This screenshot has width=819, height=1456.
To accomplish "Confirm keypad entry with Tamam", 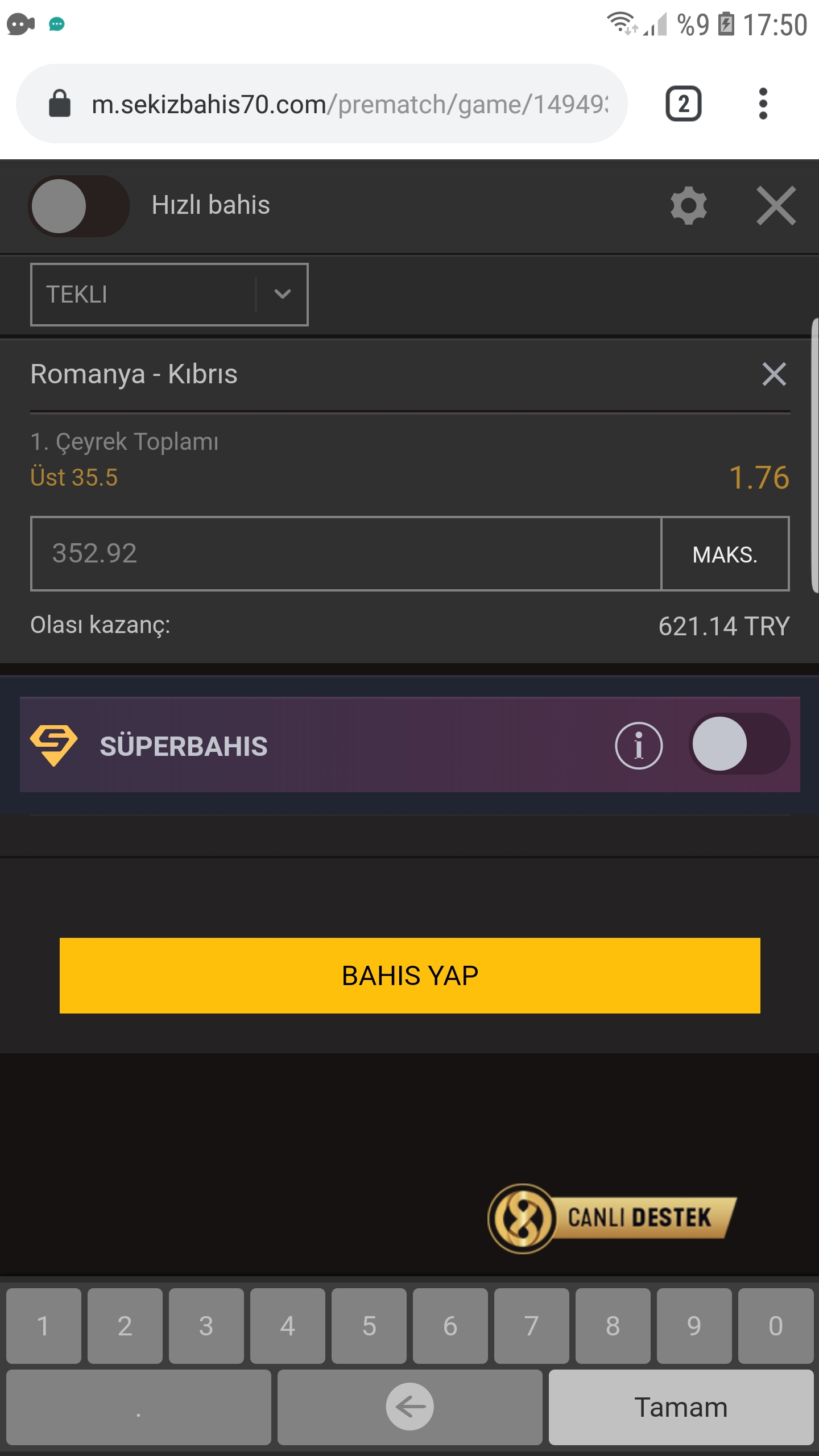I will (x=681, y=1407).
